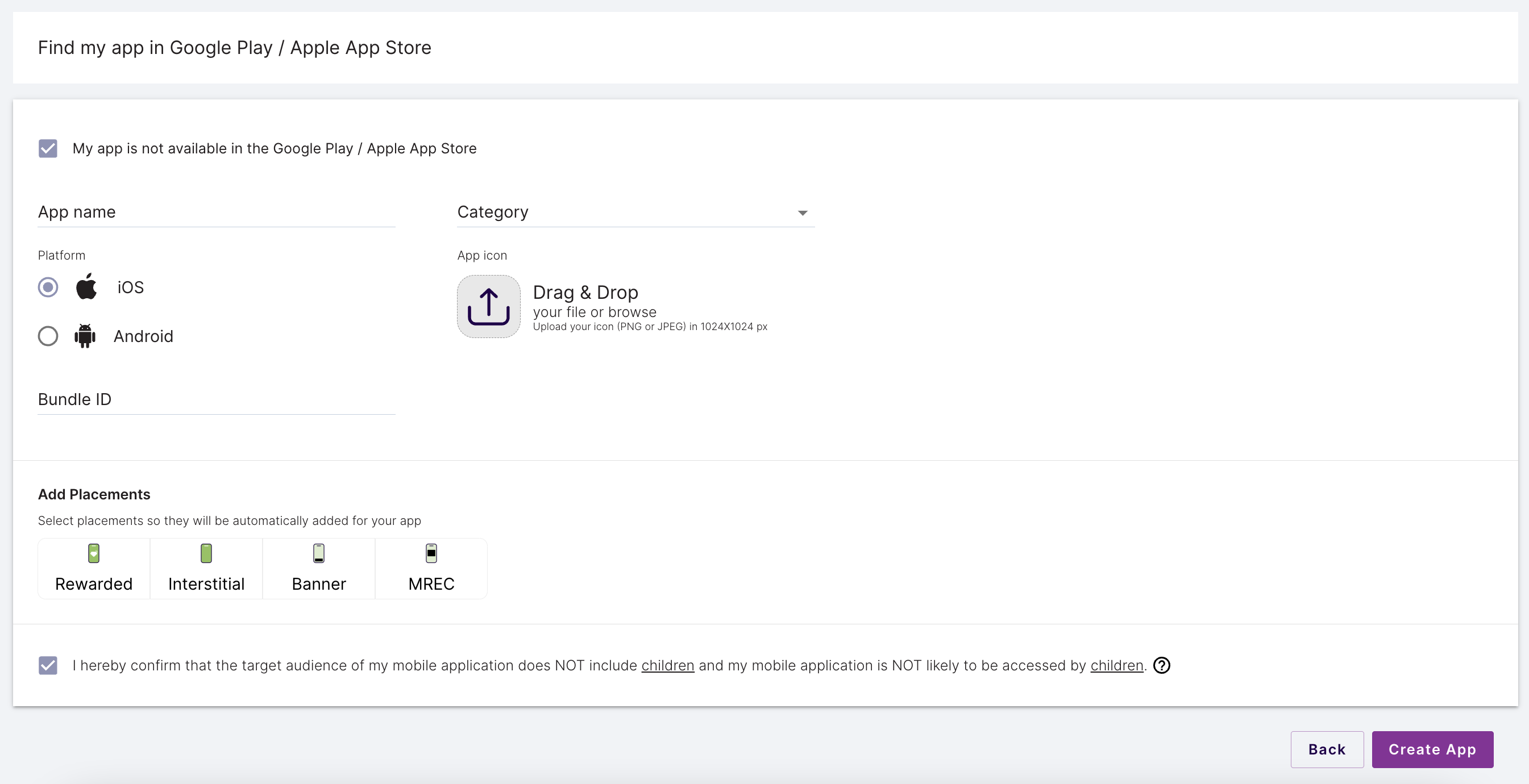1529x784 pixels.
Task: Click the MREC placement phone icon
Action: click(431, 553)
